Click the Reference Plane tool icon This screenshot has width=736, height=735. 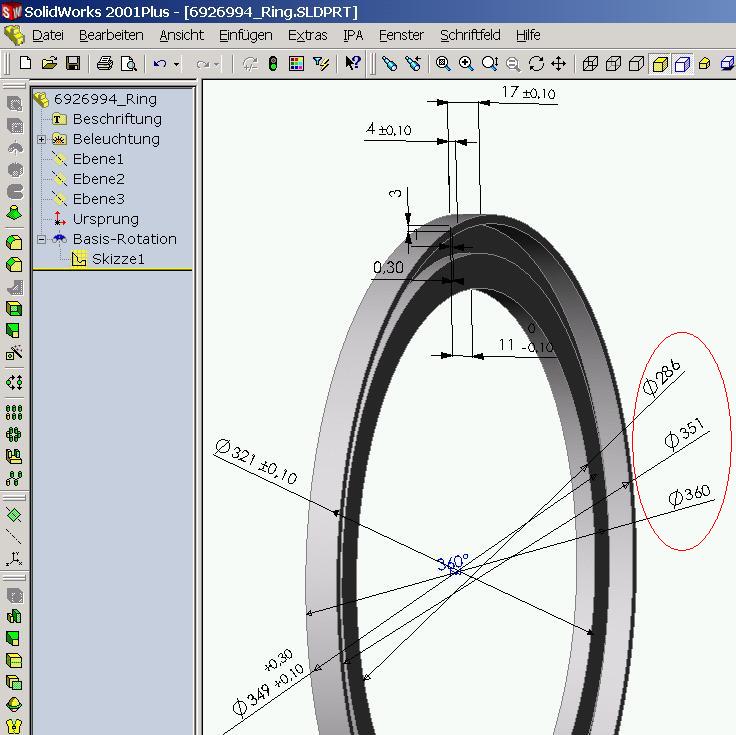[x=14, y=515]
